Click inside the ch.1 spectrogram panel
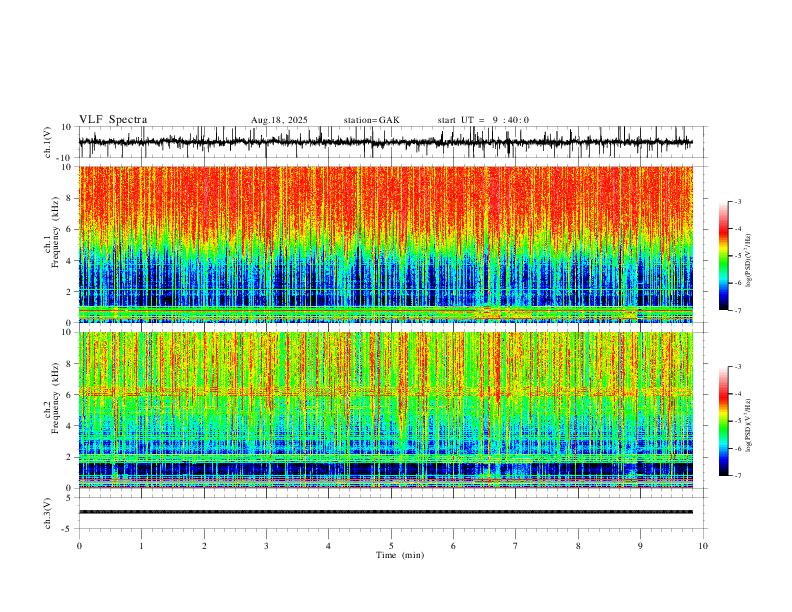Image resolution: width=792 pixels, height=612 pixels. click(386, 244)
